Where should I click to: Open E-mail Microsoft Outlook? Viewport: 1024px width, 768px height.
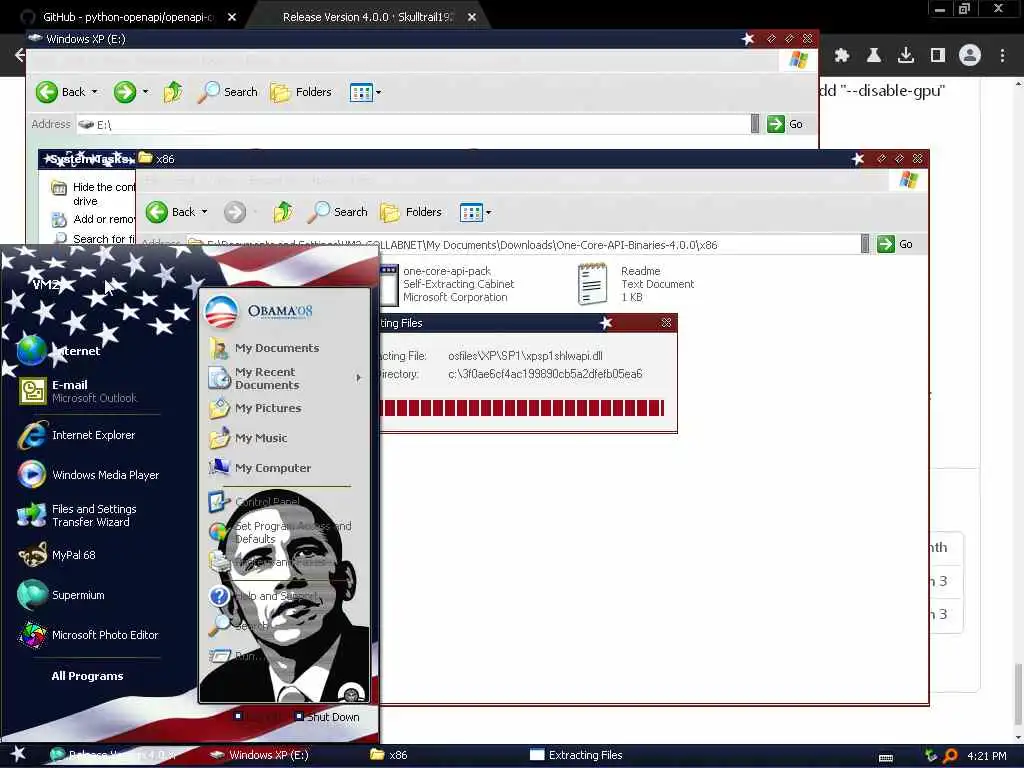78,391
